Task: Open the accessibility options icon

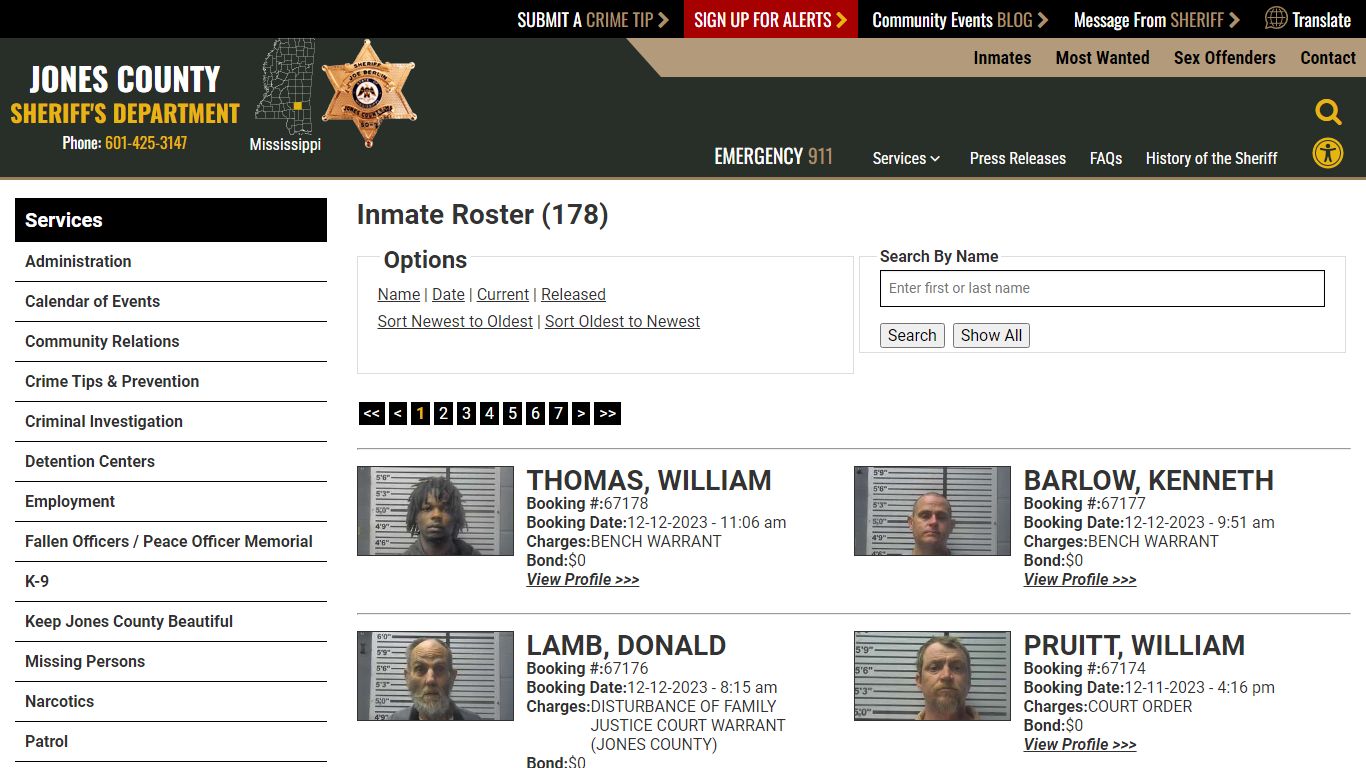Action: coord(1328,154)
